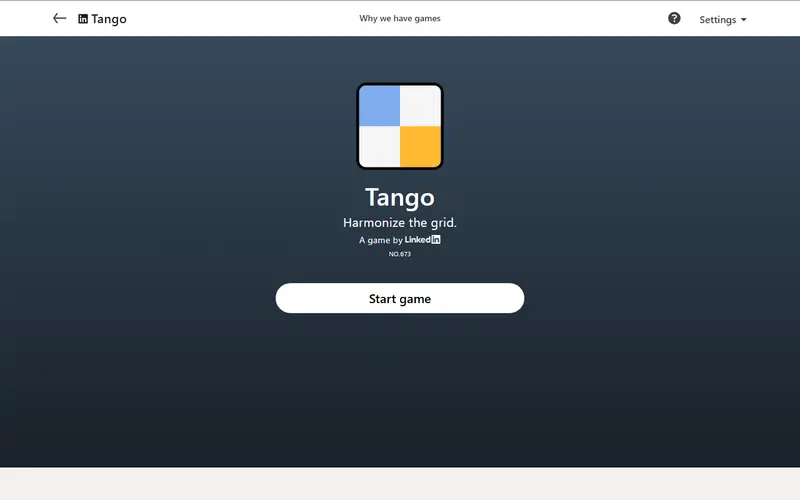The width and height of the screenshot is (800, 500).
Task: Click the Tango grid game icon
Action: pos(399,126)
